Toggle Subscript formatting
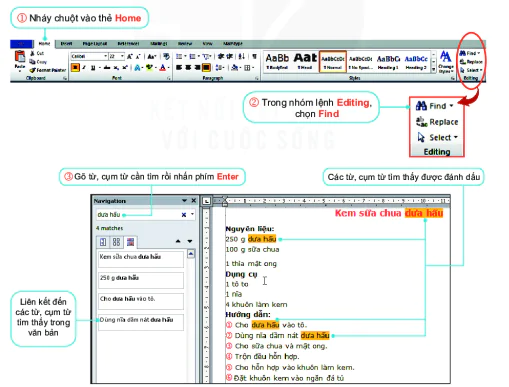This screenshot has width=509, height=387. (x=116, y=68)
